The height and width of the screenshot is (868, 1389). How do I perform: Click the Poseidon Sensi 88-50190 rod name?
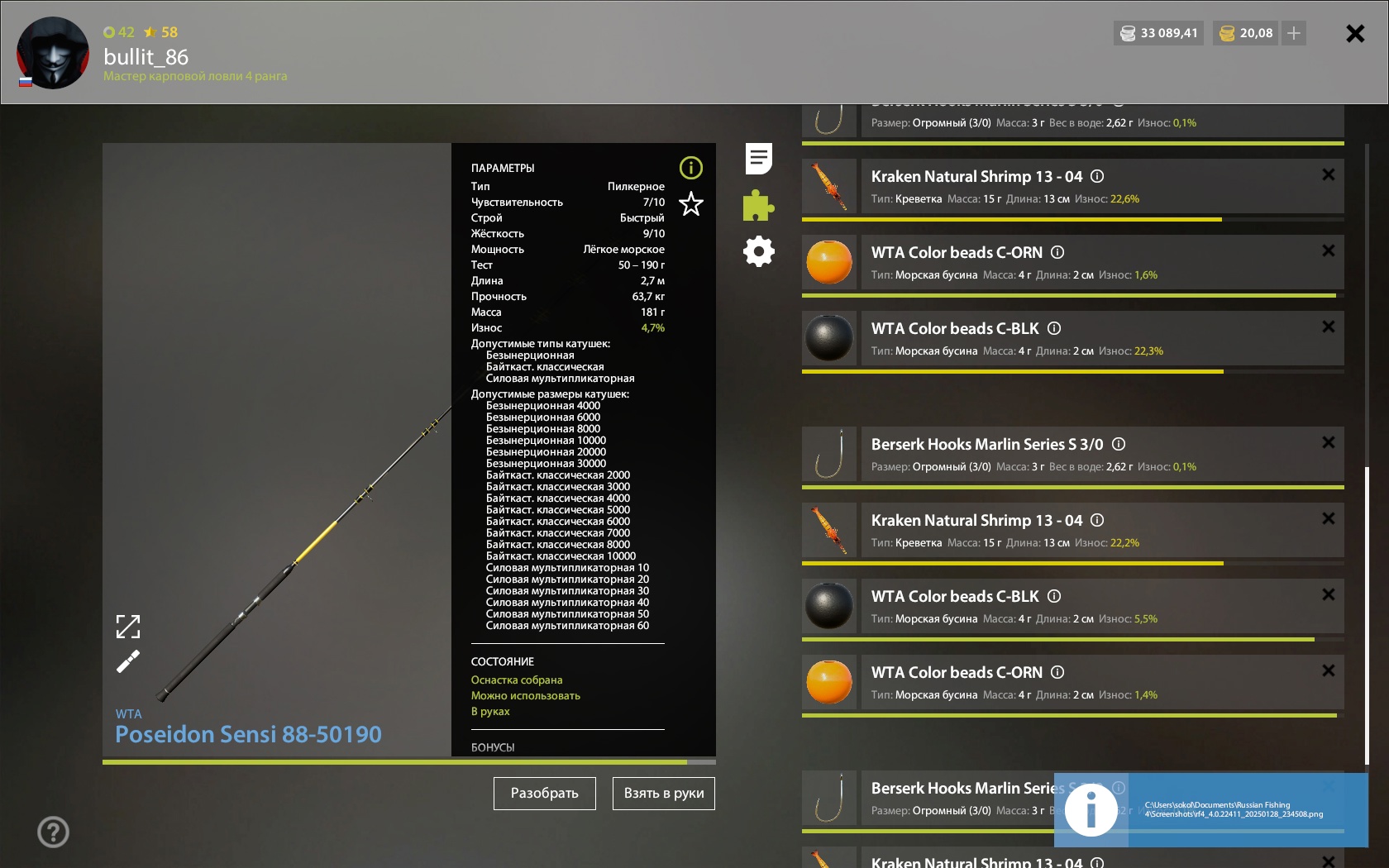(248, 734)
